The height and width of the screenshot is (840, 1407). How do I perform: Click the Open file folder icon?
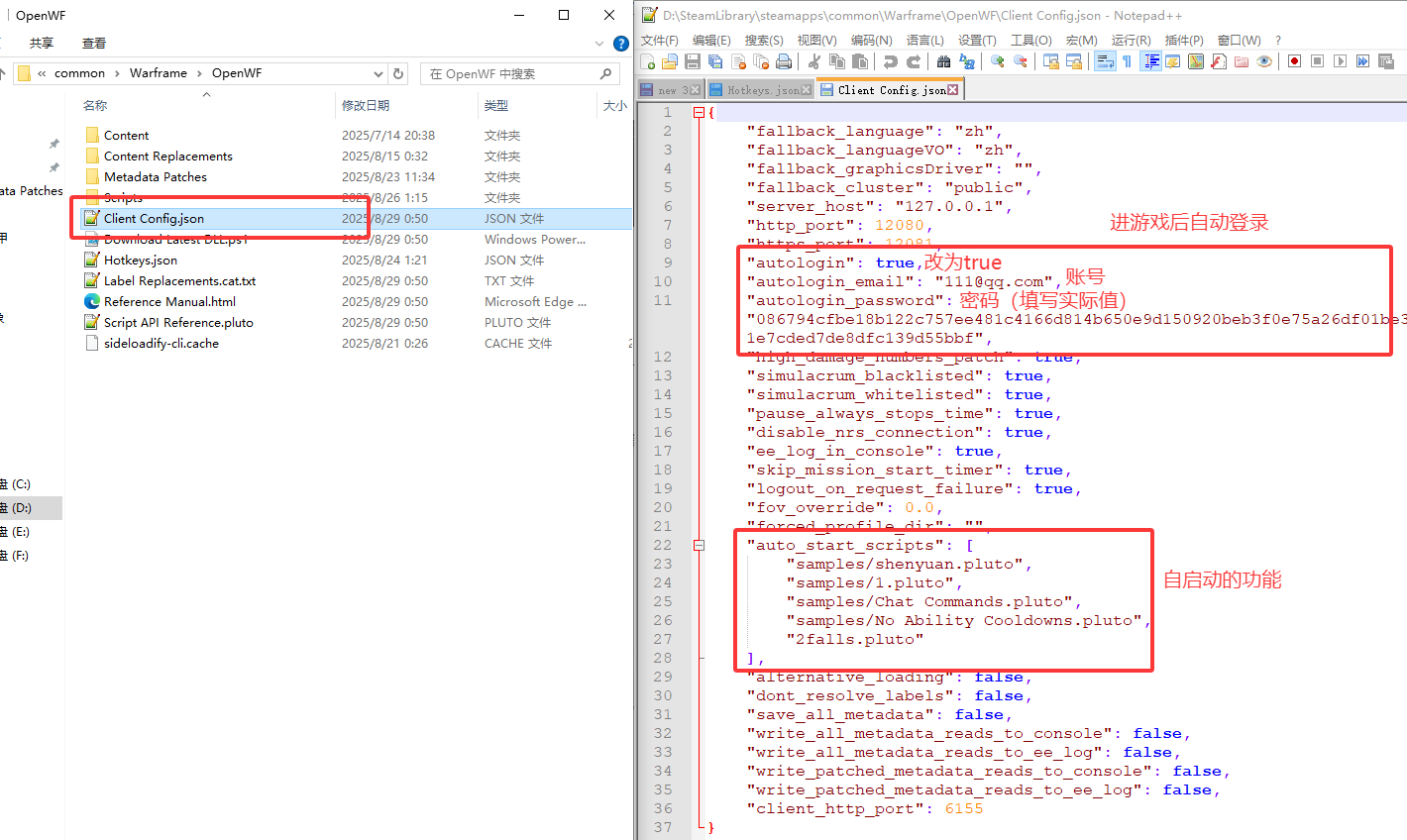point(670,61)
